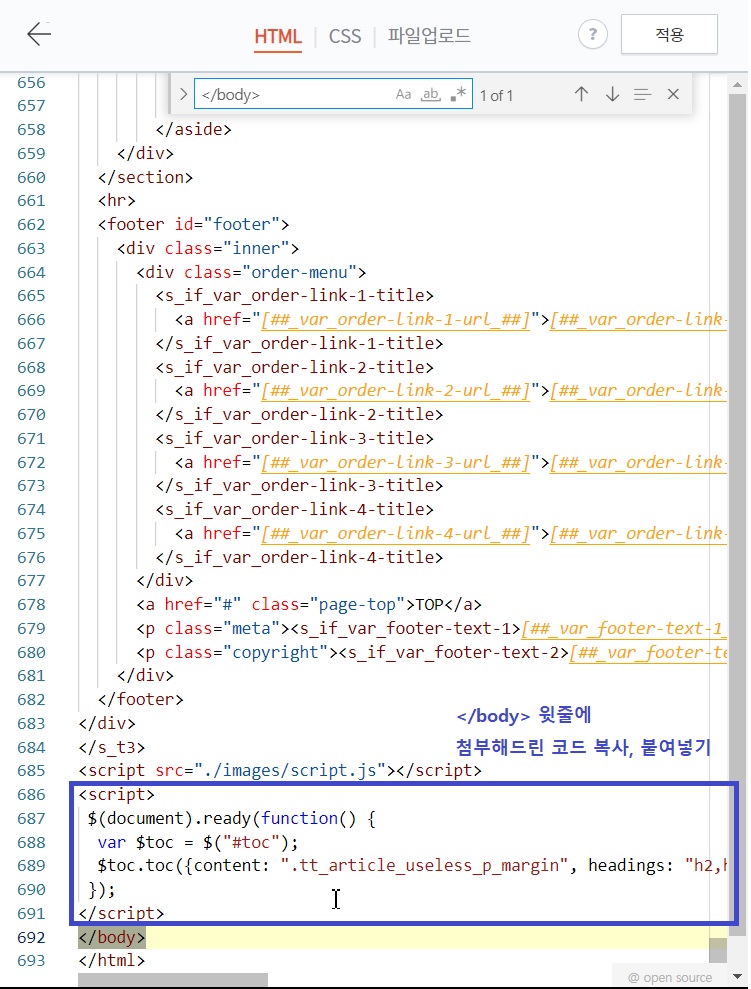751x989 pixels.
Task: Click </s_if_var_order-link-2-title> on line 670
Action: [300, 414]
